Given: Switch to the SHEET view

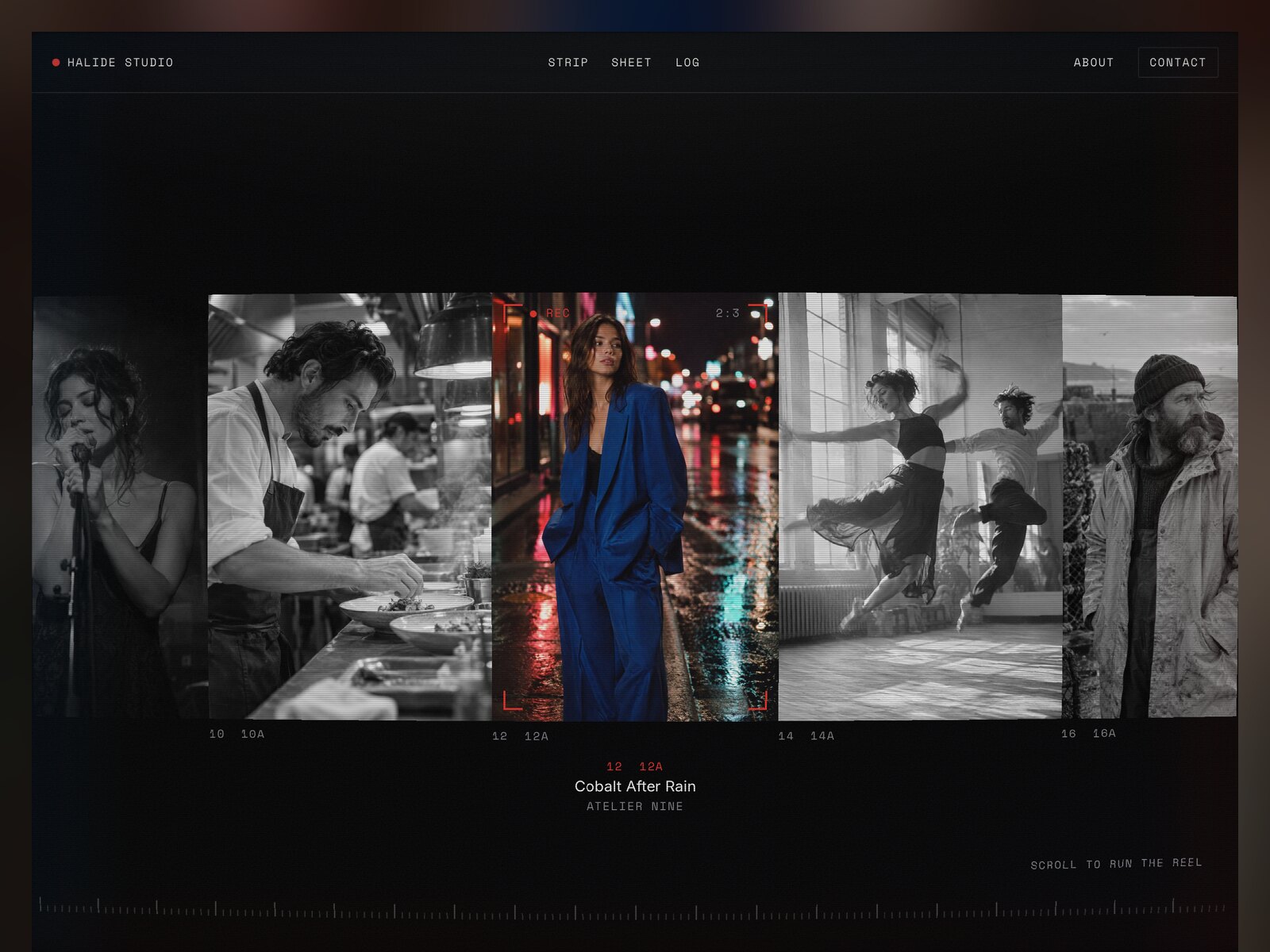Looking at the screenshot, I should tap(631, 63).
